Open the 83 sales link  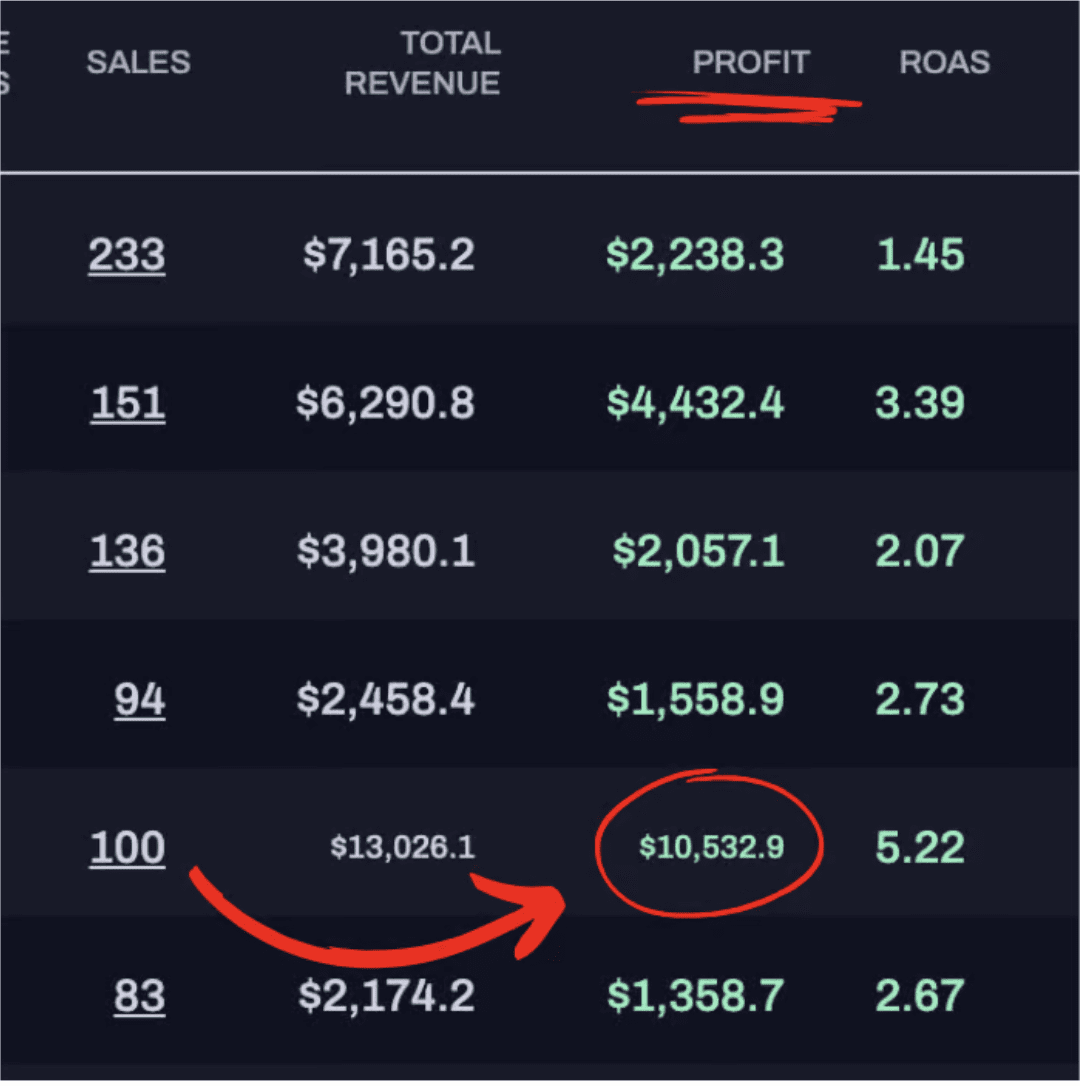point(139,996)
